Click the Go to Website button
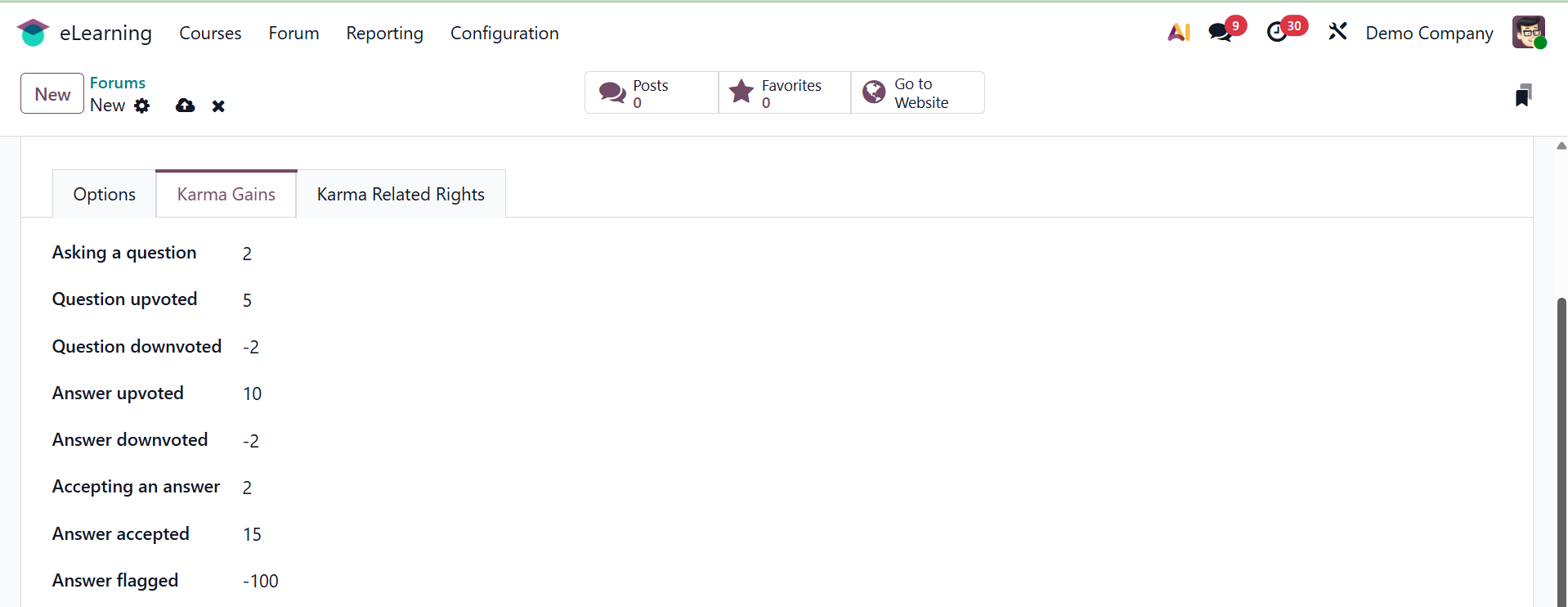 [917, 93]
